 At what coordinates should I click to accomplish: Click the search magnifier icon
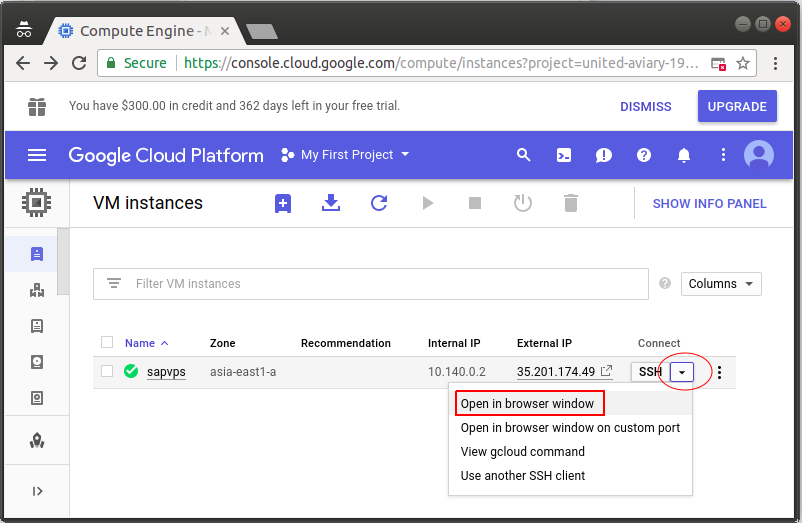pyautogui.click(x=523, y=155)
